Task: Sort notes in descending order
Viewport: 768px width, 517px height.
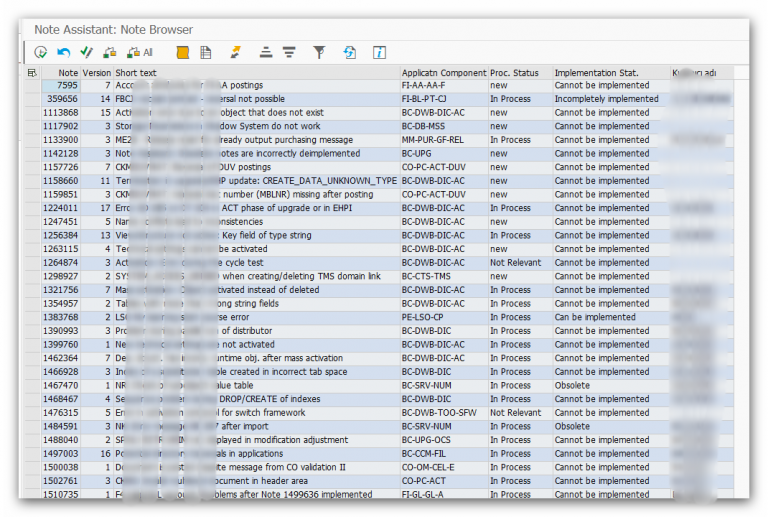Action: pos(289,52)
